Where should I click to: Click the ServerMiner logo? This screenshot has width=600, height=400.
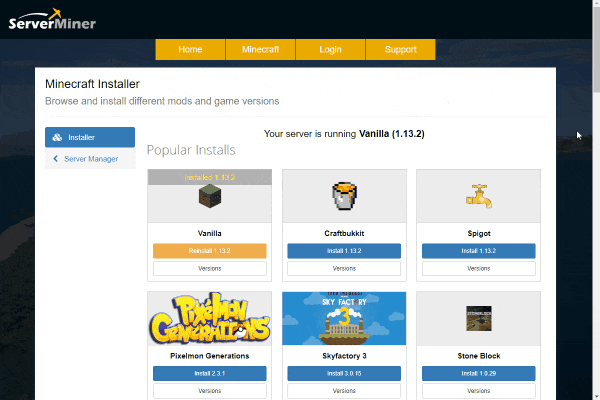point(52,20)
